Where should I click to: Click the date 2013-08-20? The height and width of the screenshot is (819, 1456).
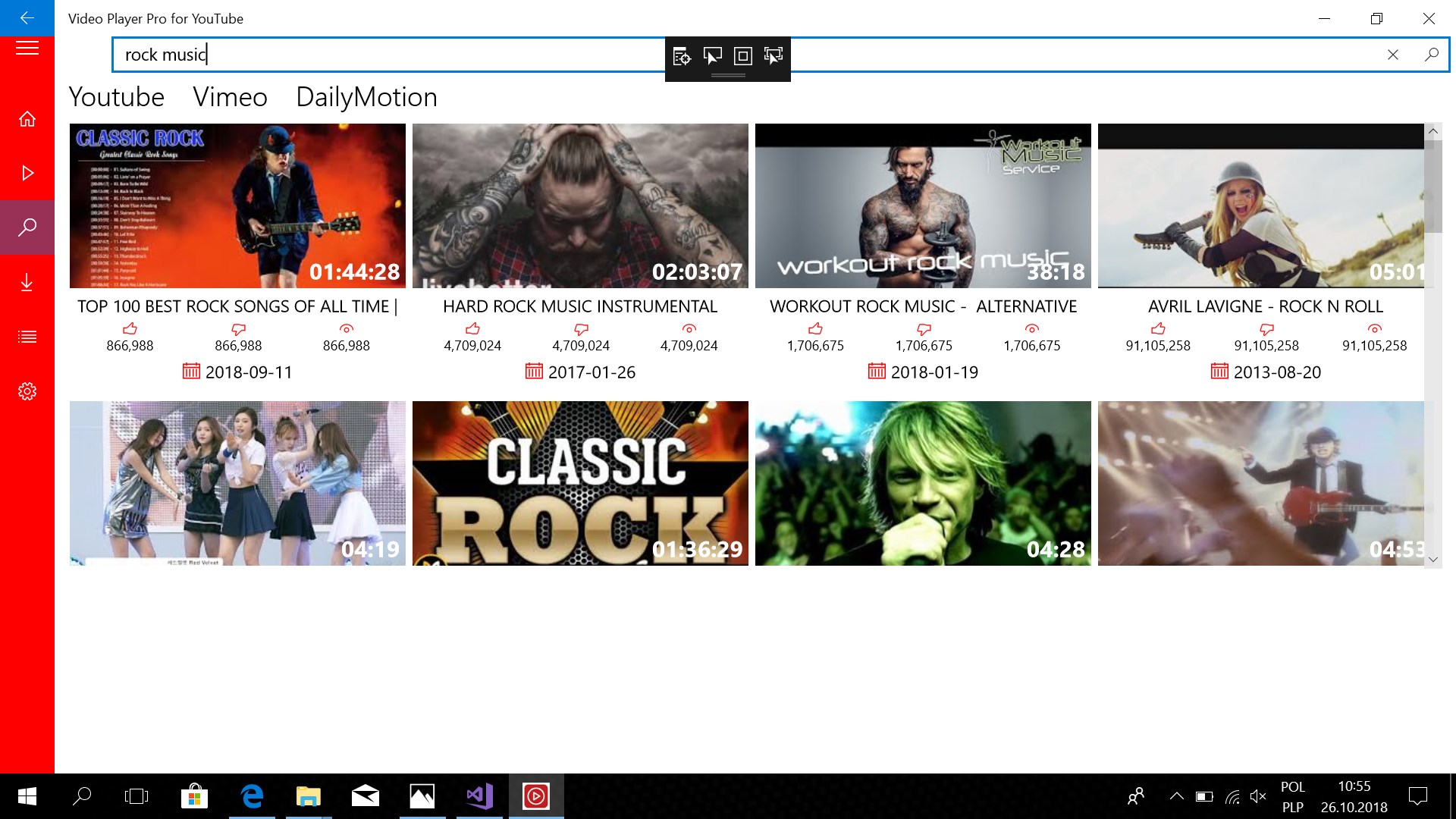point(1277,372)
